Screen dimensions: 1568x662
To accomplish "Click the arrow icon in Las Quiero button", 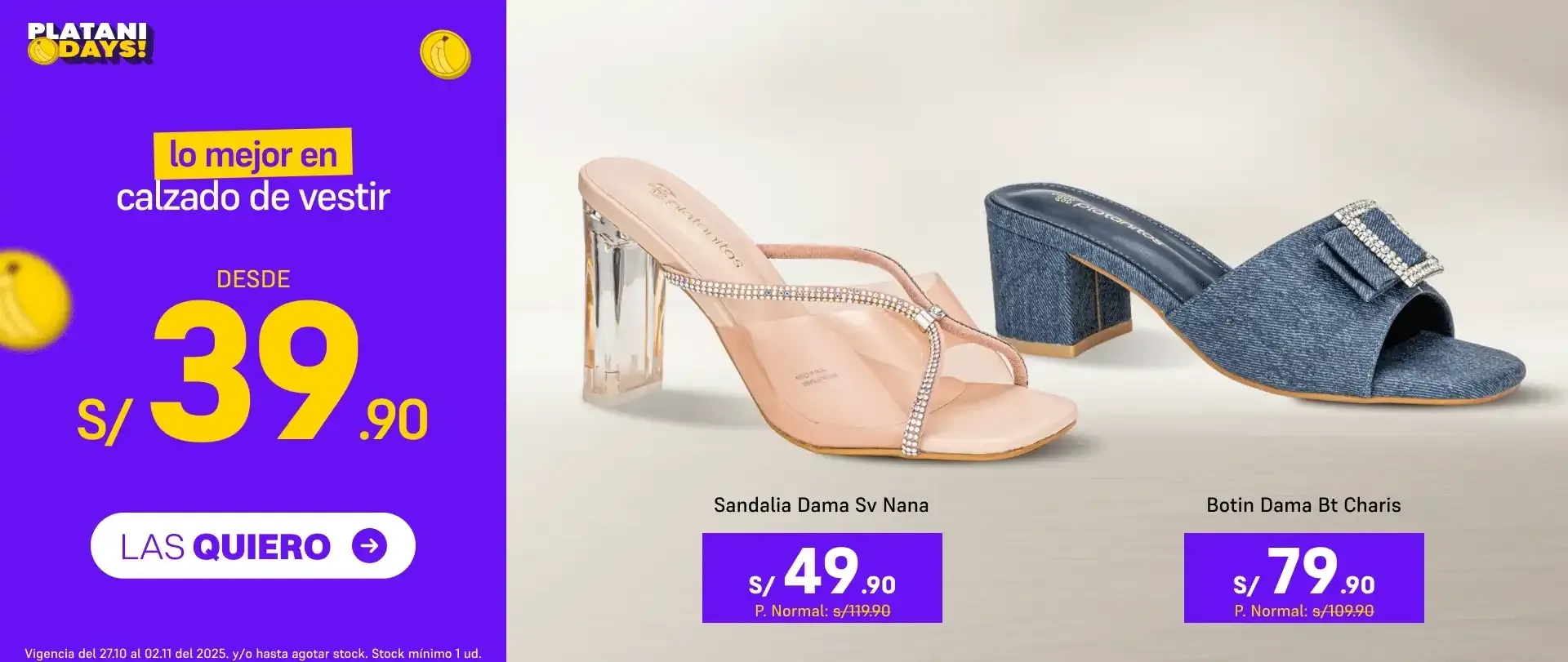I will pyautogui.click(x=369, y=546).
